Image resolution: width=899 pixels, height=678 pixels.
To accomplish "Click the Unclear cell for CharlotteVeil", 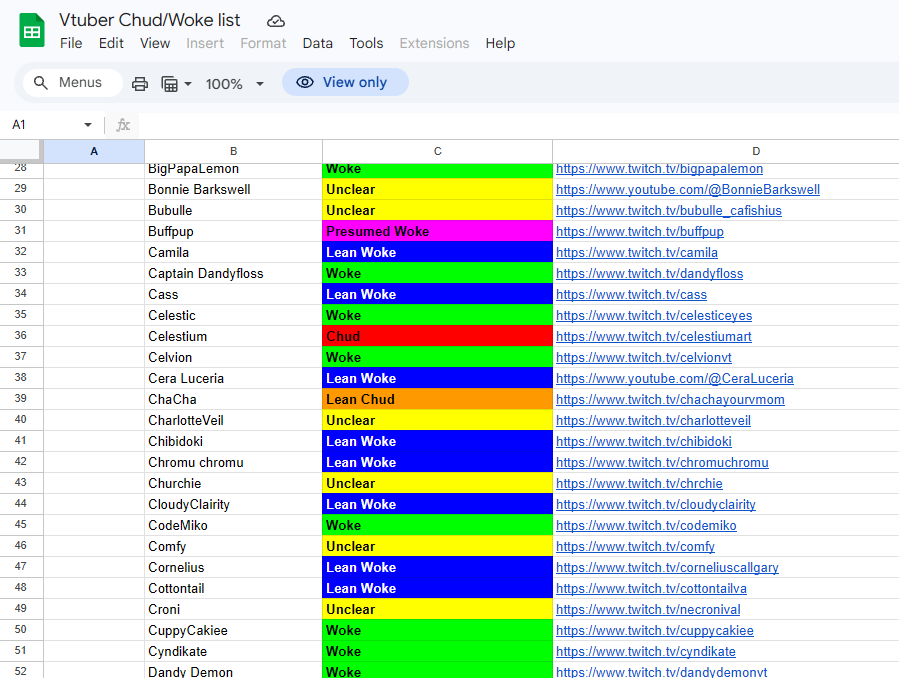I will 437,420.
